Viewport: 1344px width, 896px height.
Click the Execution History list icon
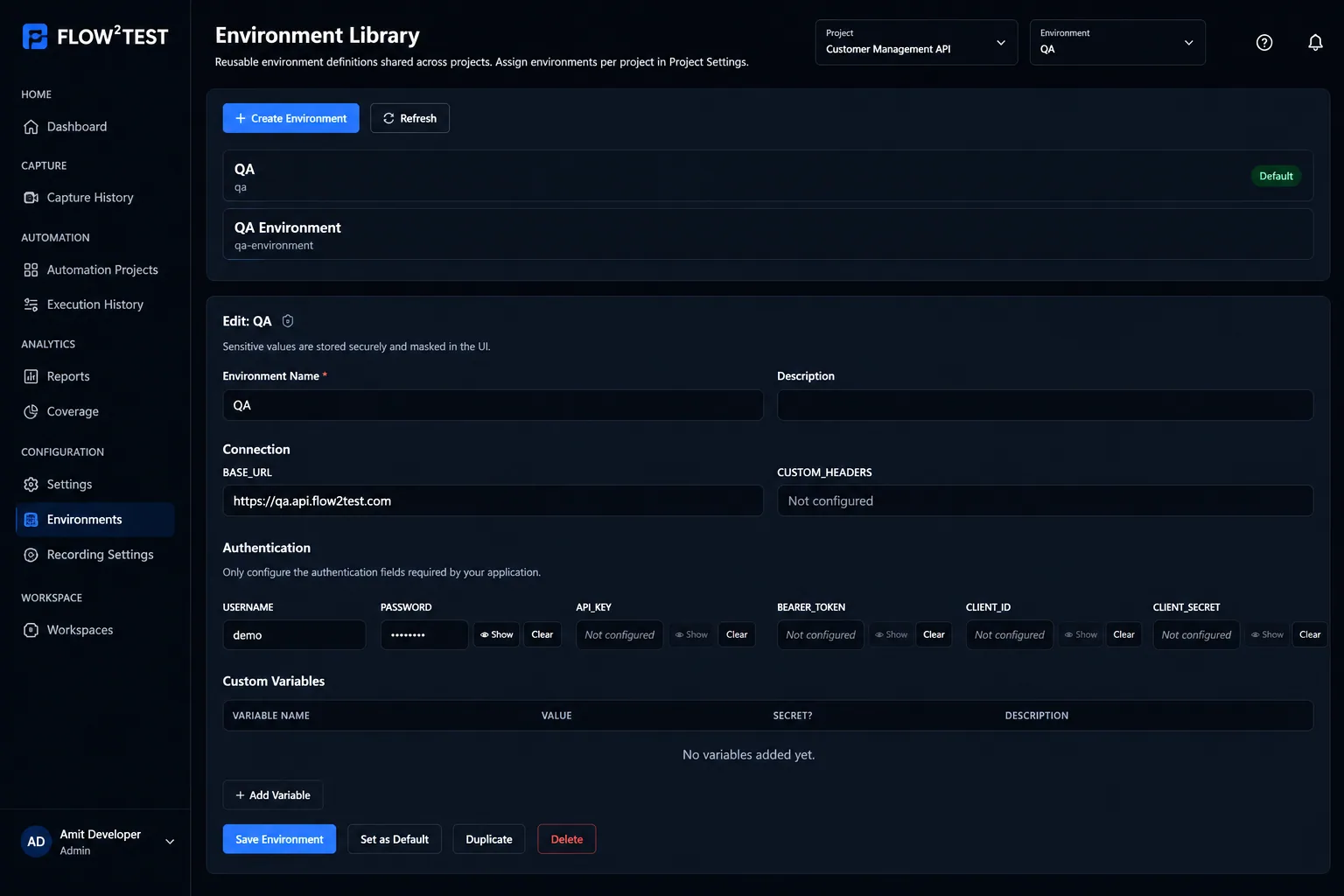pyautogui.click(x=31, y=304)
